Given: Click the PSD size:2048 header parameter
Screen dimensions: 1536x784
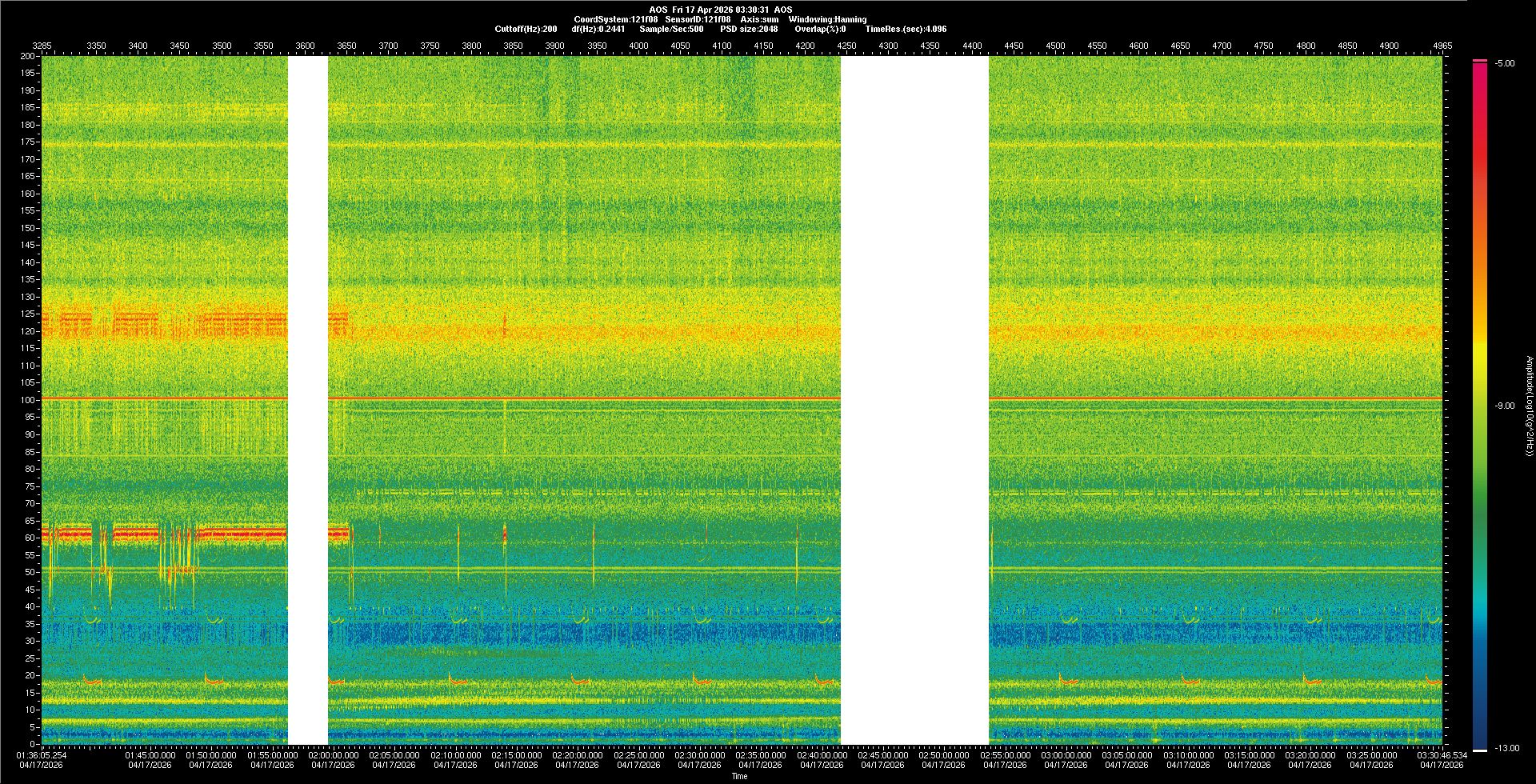Looking at the screenshot, I should (x=750, y=29).
